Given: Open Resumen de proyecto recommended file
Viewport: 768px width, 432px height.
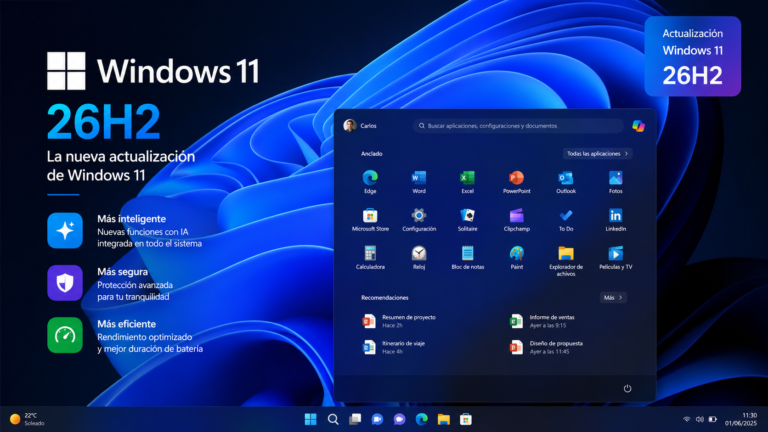Looking at the screenshot, I should [399, 321].
